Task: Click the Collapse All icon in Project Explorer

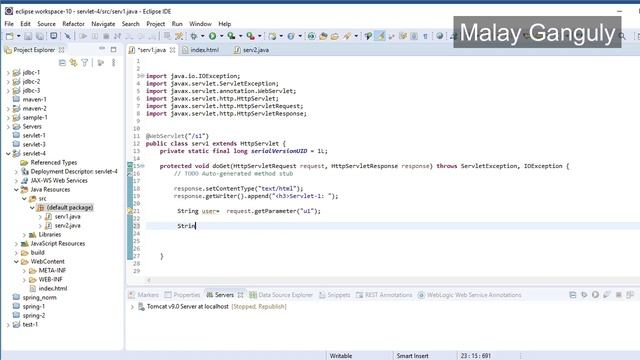Action: [62, 63]
